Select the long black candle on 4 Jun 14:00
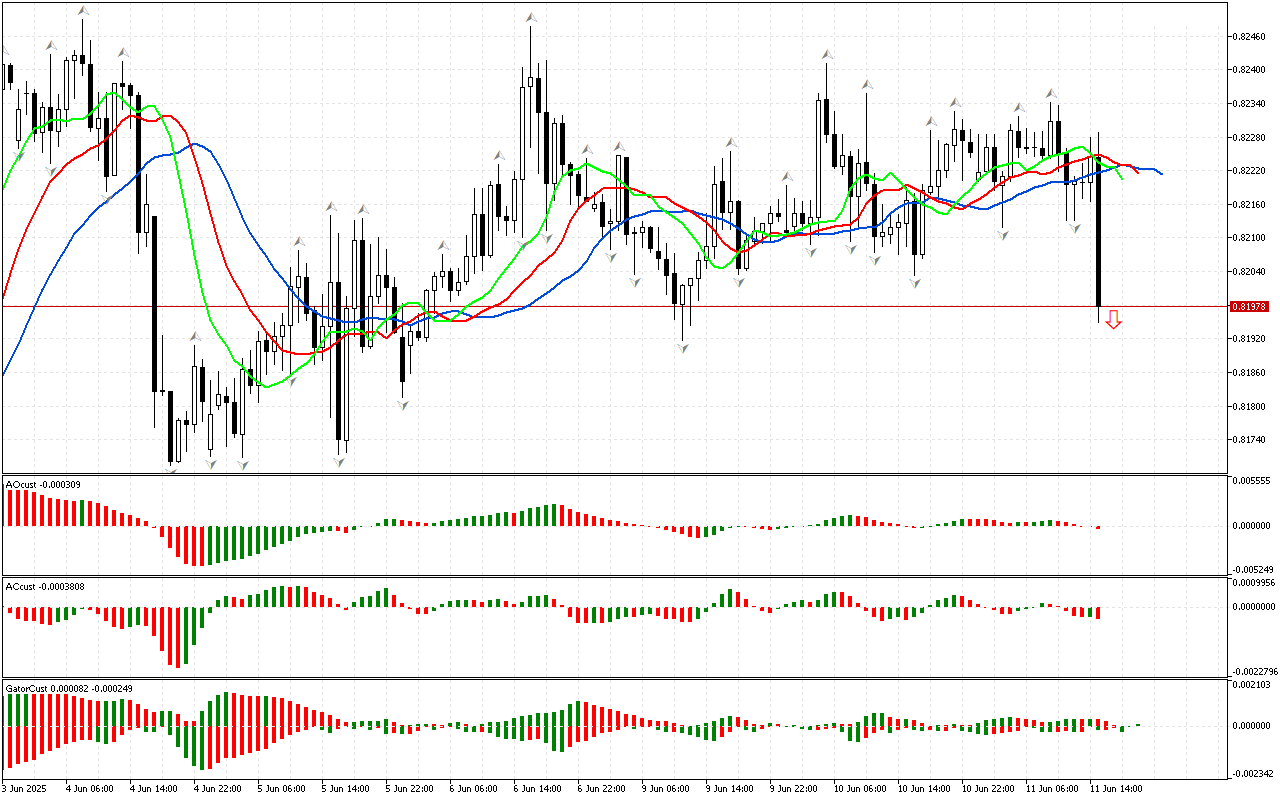This screenshot has width=1280, height=800. point(154,300)
